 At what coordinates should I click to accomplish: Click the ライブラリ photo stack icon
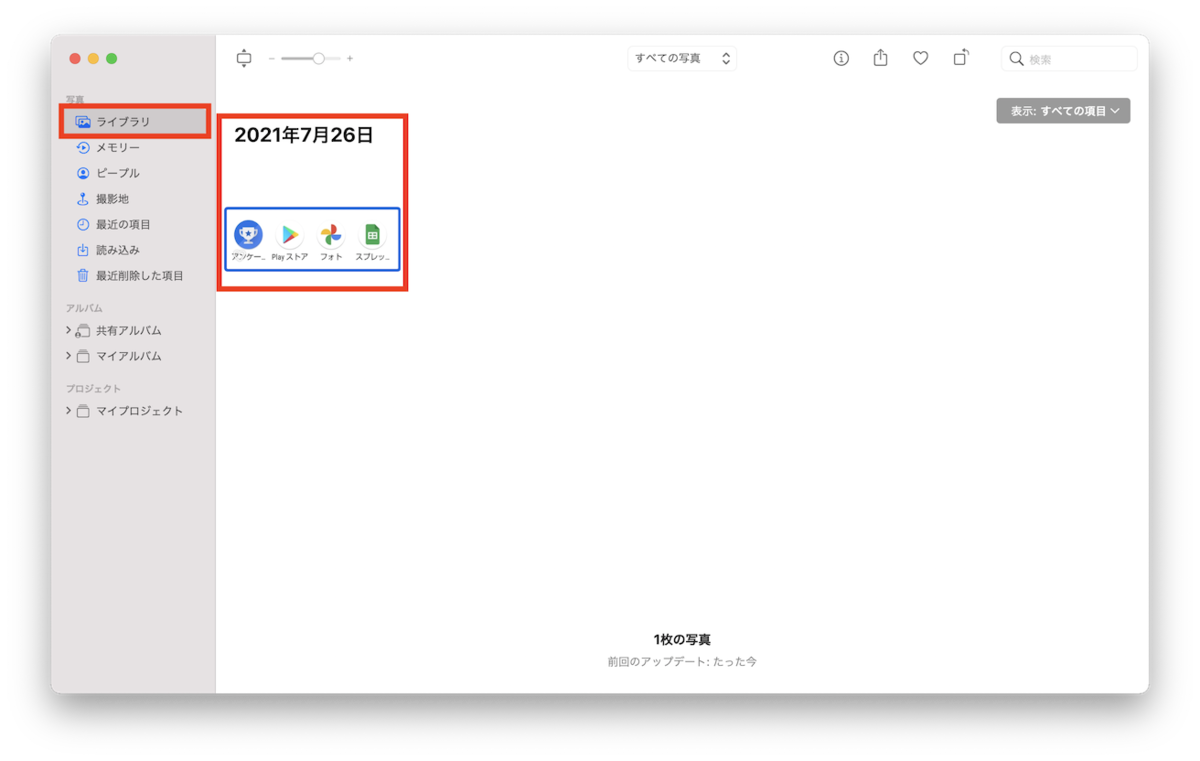point(83,122)
